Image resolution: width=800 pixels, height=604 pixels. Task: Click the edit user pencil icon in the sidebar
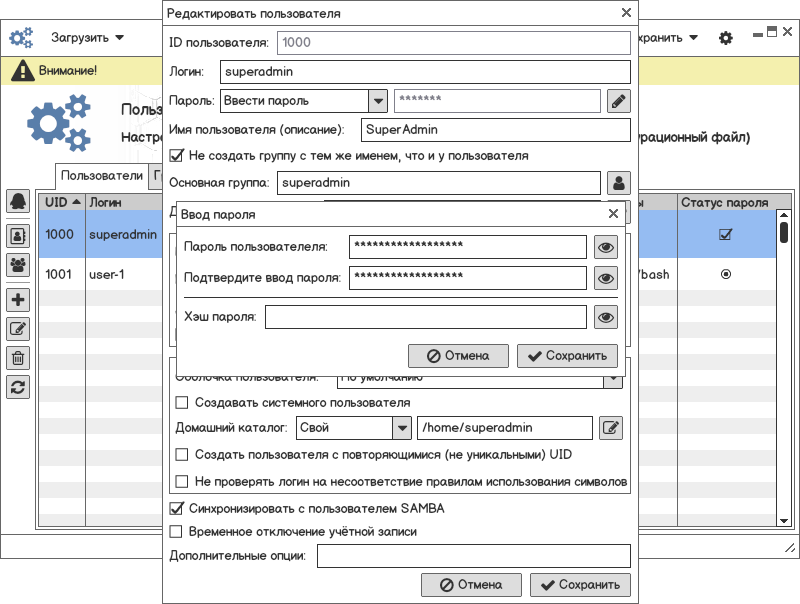pyautogui.click(x=18, y=329)
